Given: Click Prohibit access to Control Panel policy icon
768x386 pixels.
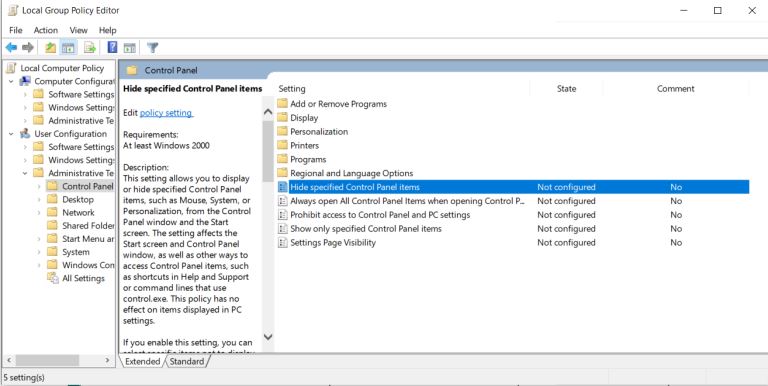Looking at the screenshot, I should pos(283,215).
